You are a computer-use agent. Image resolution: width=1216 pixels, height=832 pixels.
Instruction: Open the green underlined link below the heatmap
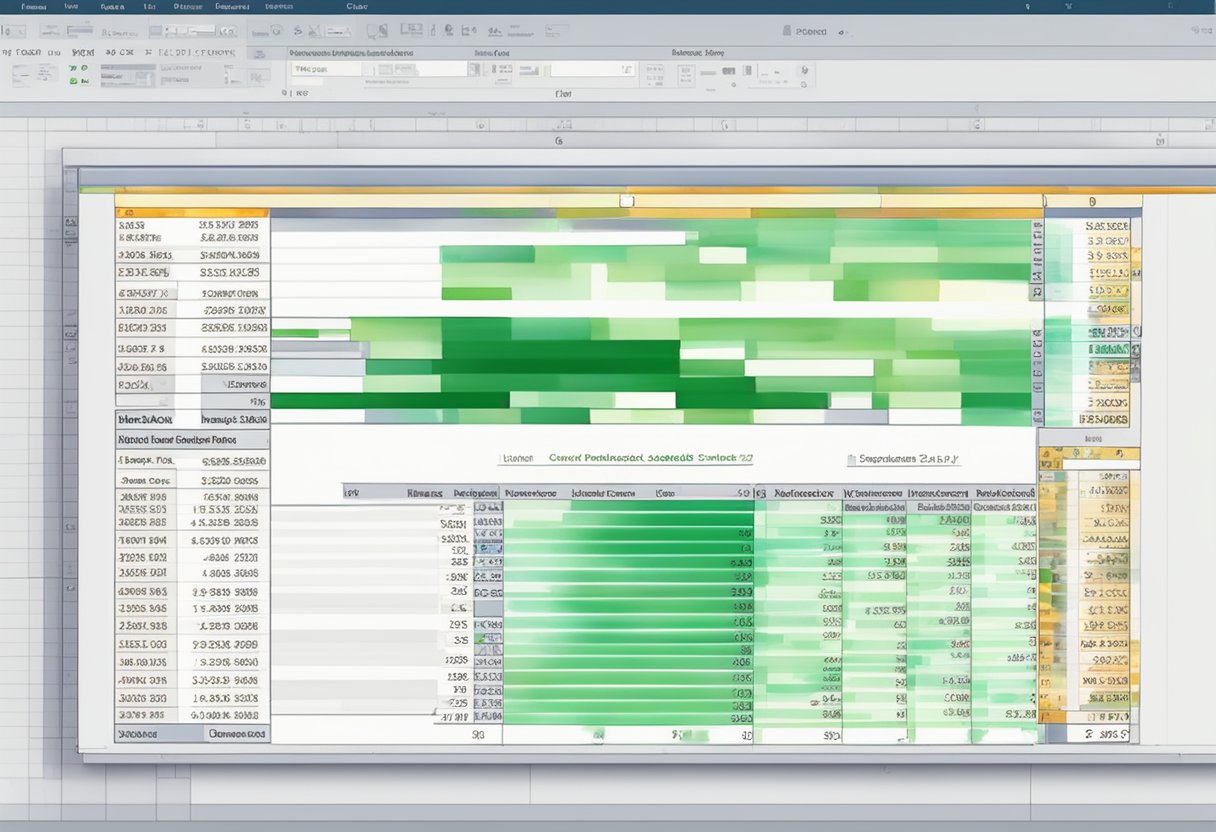pos(650,458)
